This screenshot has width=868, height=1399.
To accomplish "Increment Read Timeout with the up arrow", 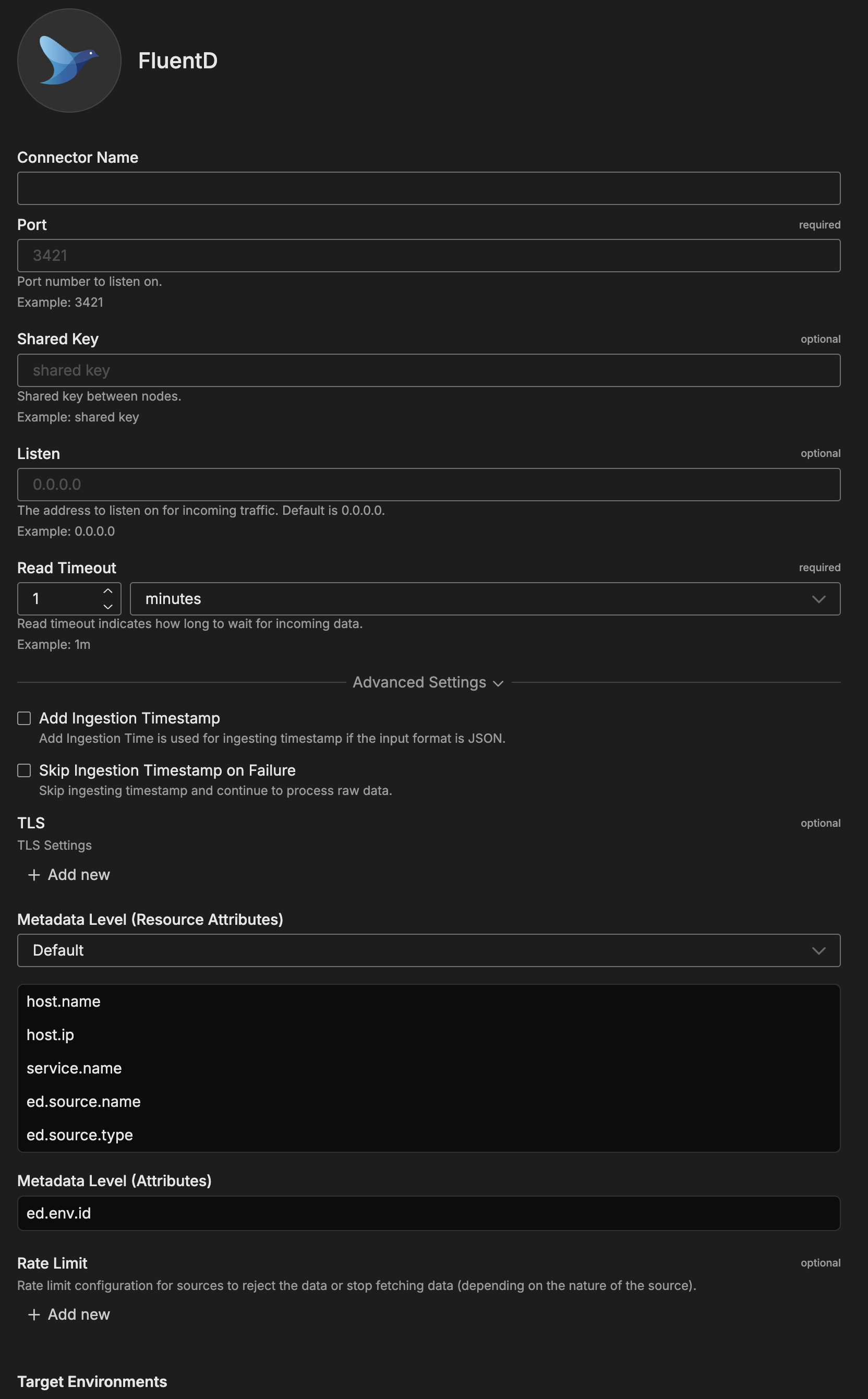I will point(108,590).
